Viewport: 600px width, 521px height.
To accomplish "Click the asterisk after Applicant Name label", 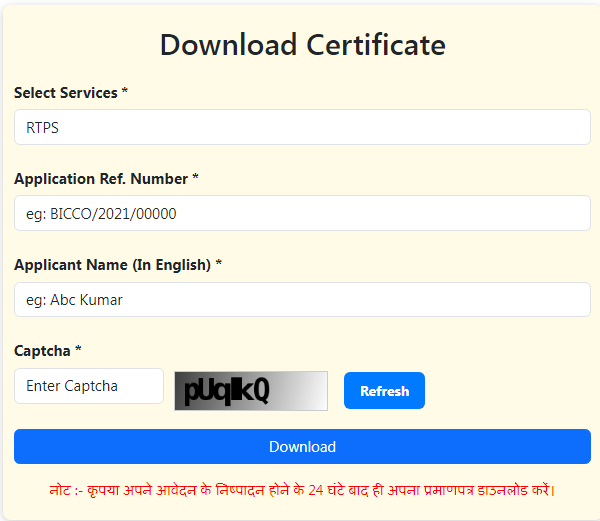I will (x=218, y=265).
